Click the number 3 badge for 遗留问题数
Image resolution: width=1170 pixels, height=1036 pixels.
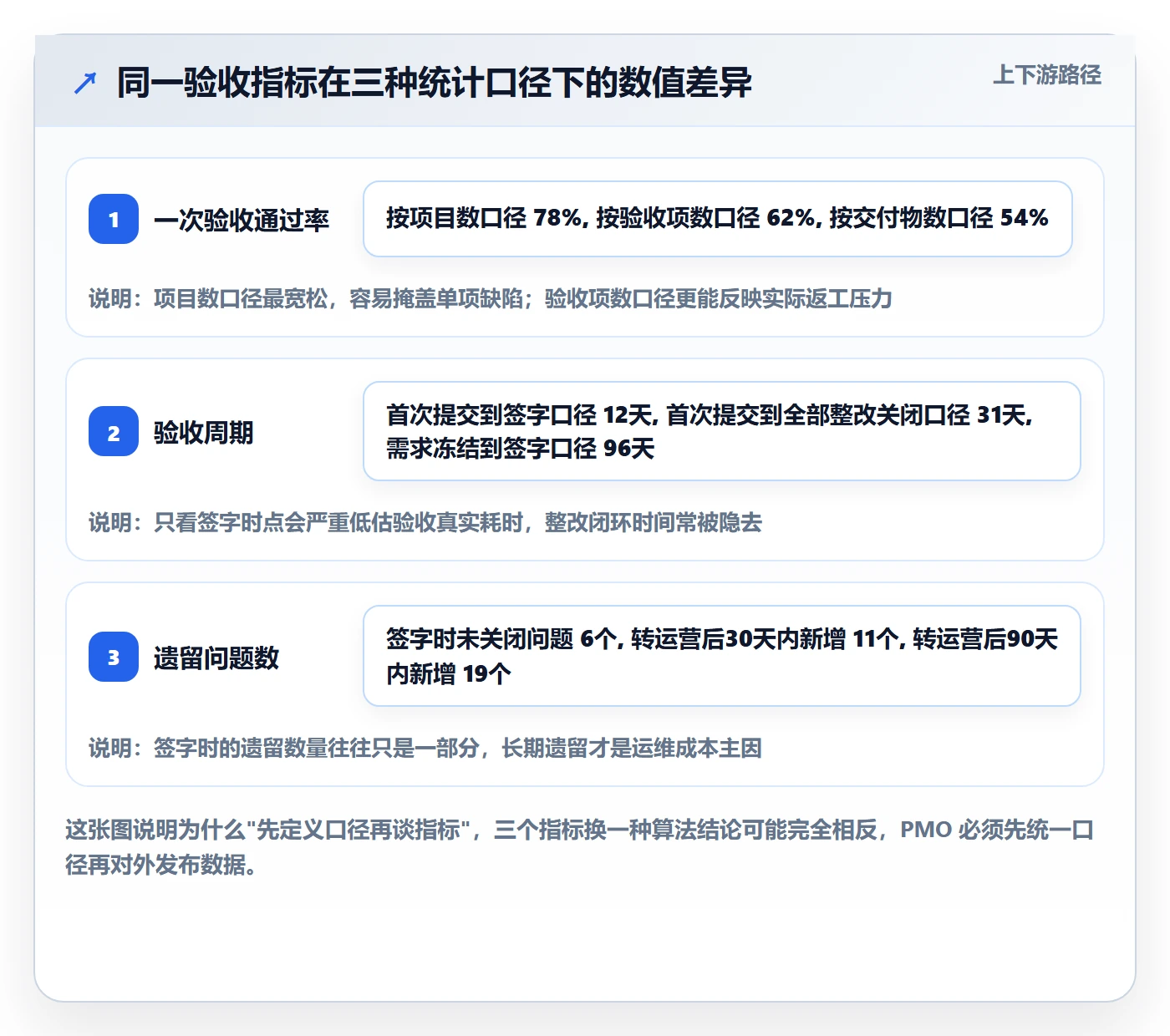pyautogui.click(x=114, y=657)
